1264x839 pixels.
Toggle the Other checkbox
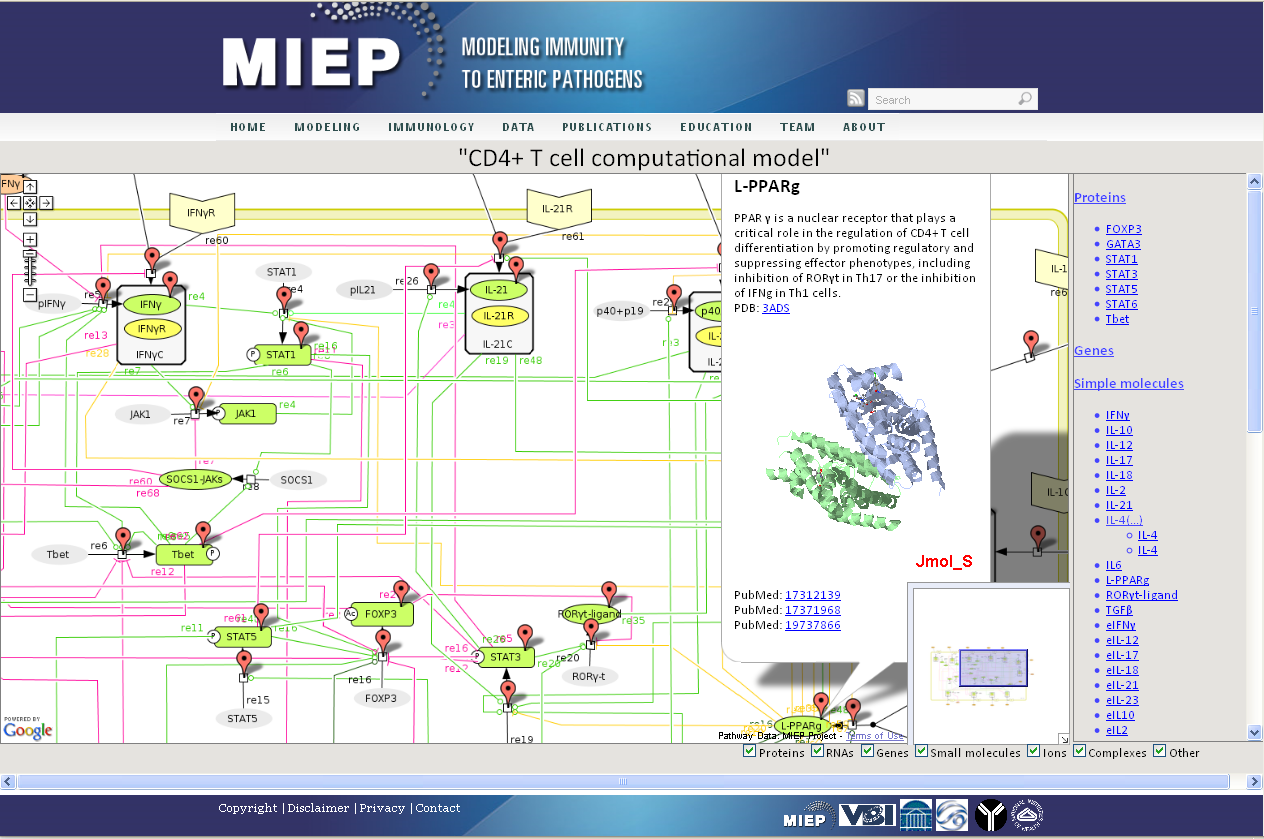point(1160,752)
